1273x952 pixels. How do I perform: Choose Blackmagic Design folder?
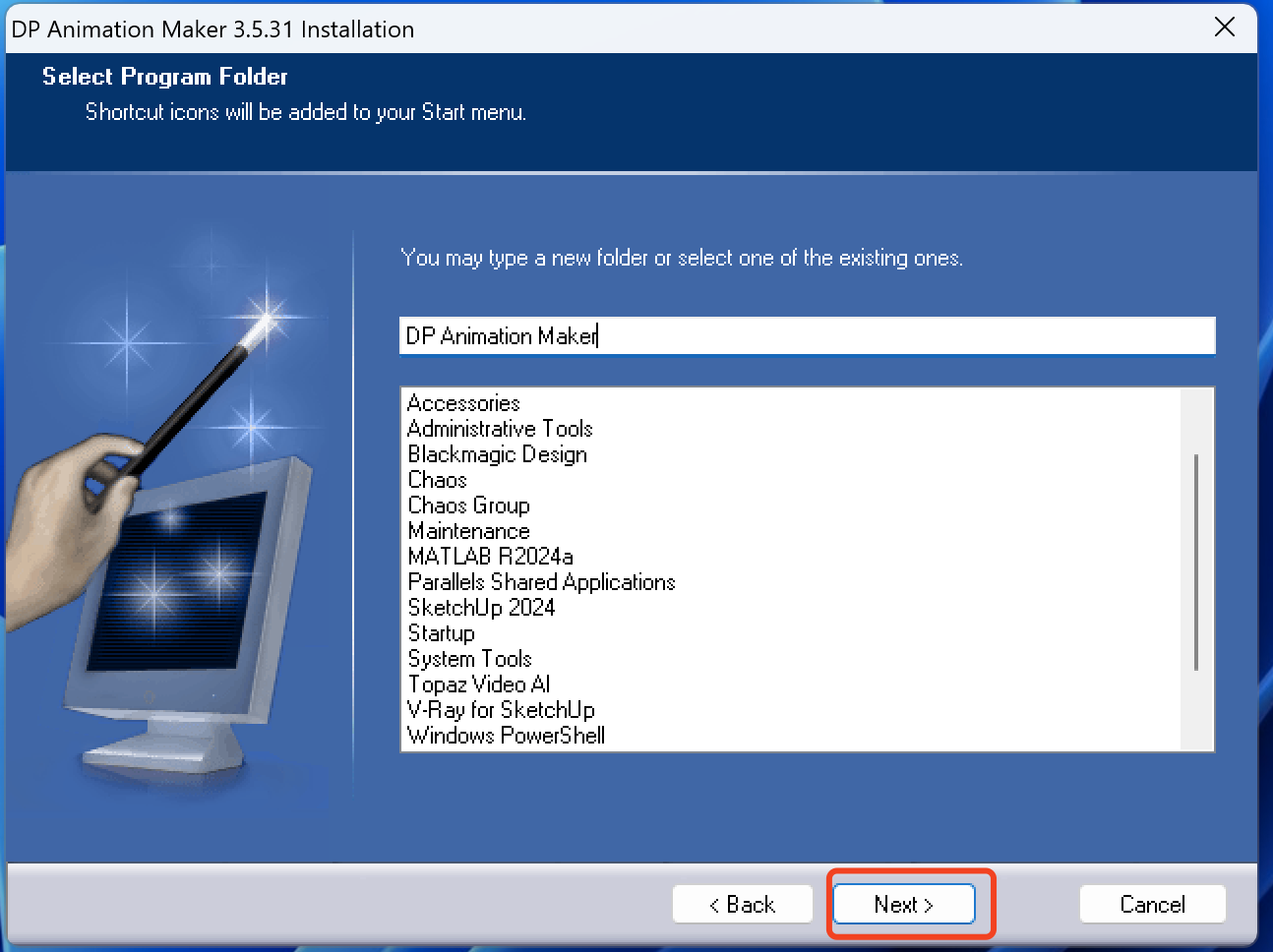[497, 454]
